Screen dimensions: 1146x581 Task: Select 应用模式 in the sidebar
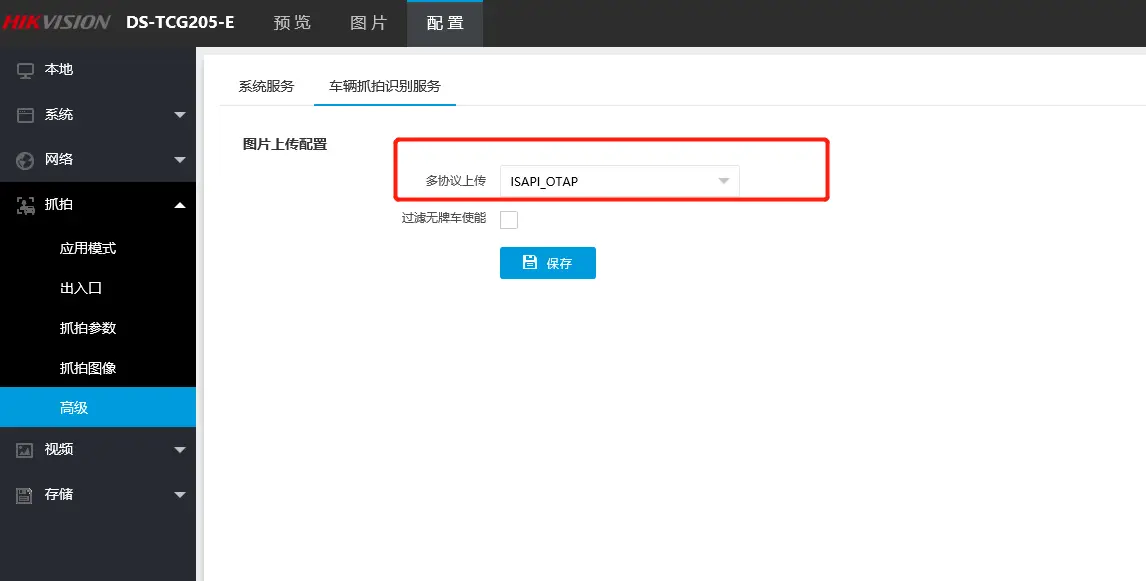88,248
